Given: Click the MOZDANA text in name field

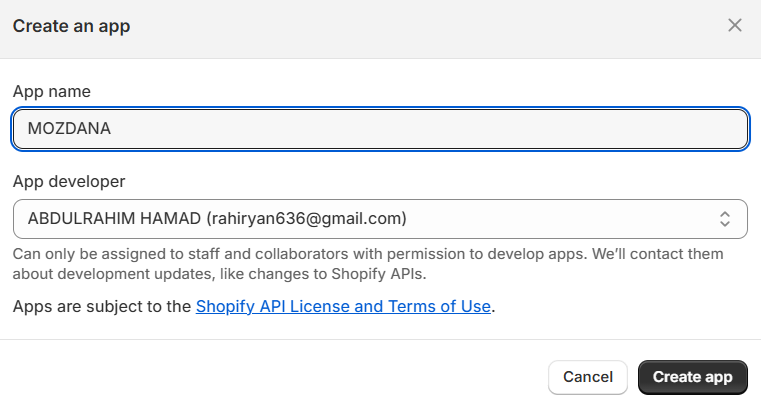Looking at the screenshot, I should point(68,129).
